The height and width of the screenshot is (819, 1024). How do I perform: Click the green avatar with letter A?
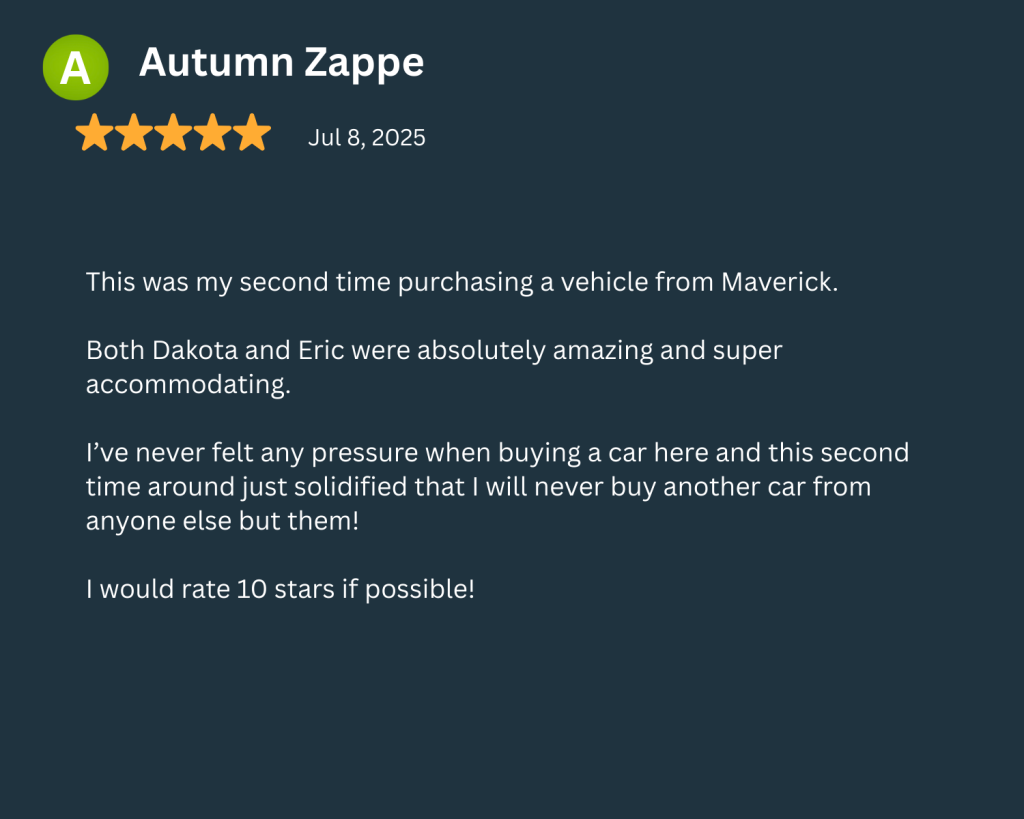coord(75,67)
